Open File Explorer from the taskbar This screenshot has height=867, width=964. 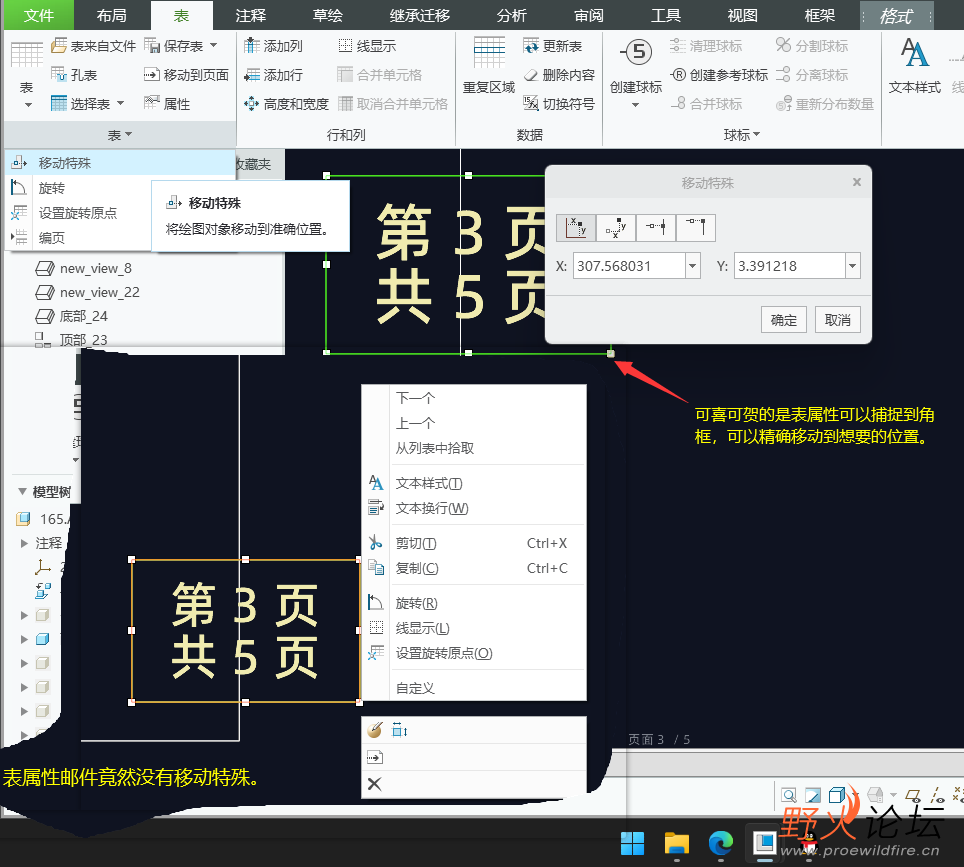click(677, 843)
